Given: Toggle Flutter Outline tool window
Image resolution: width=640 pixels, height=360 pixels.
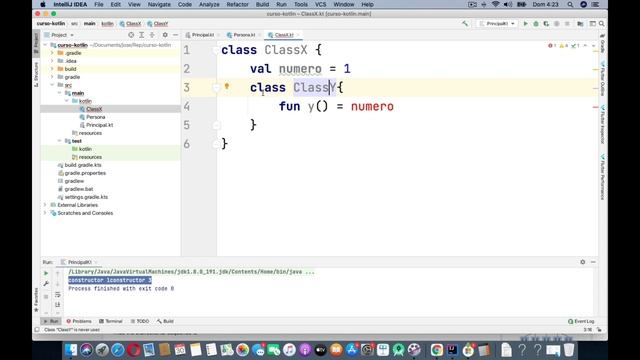Looking at the screenshot, I should (x=603, y=79).
